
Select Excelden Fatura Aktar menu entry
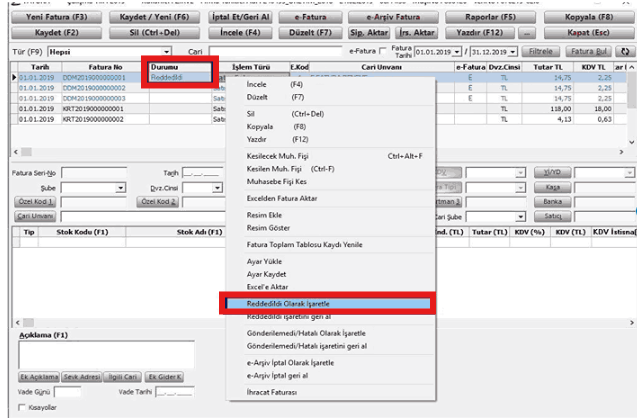[331, 198]
